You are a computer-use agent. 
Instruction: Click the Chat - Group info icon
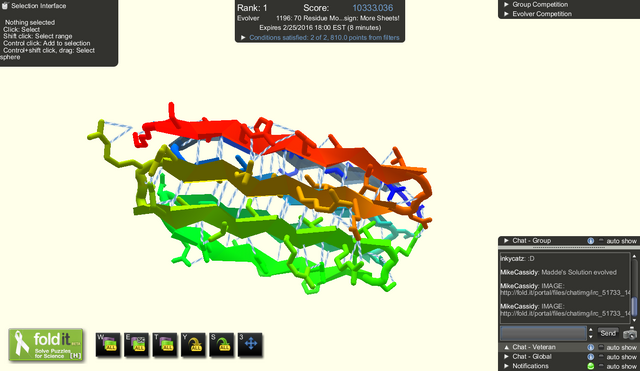pyautogui.click(x=591, y=241)
